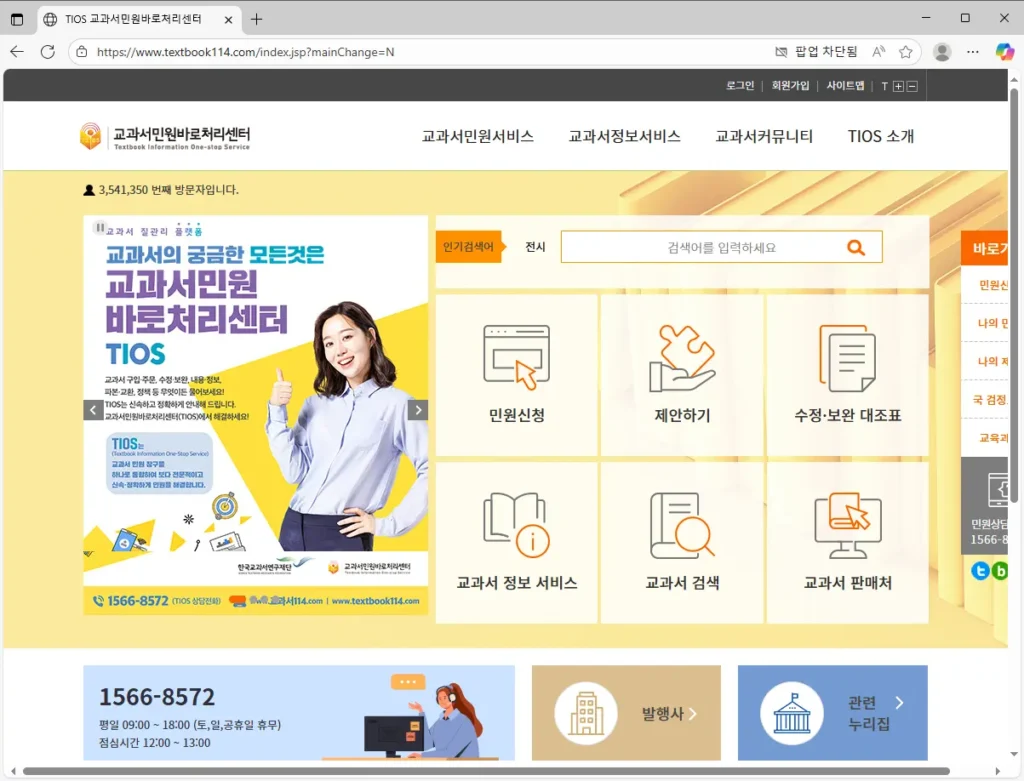Open the Edge browser settings menu

pyautogui.click(x=972, y=52)
